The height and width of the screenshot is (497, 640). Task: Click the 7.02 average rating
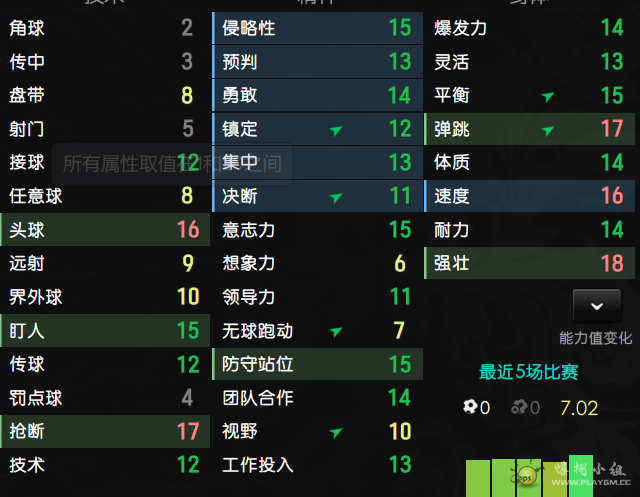(579, 407)
